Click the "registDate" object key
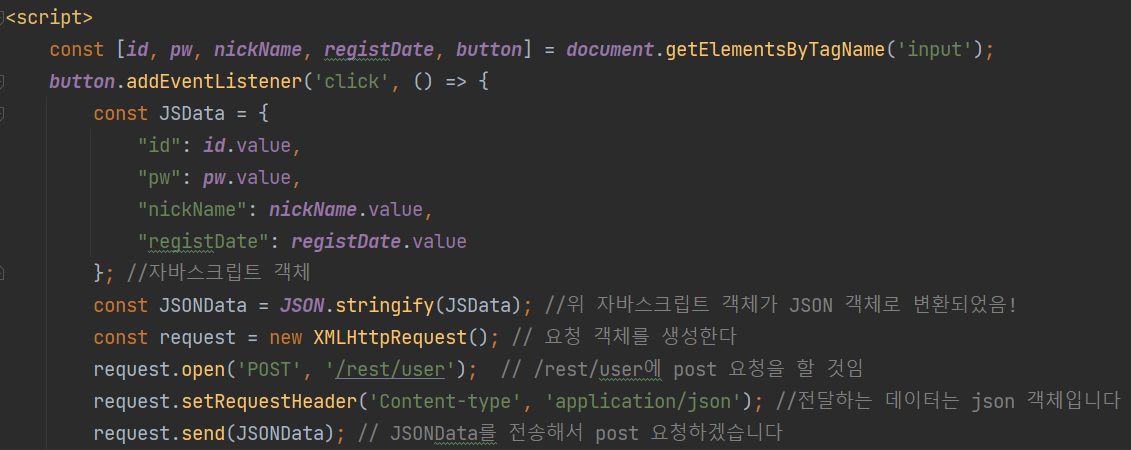Screen dimensions: 1131x450 tap(203, 241)
